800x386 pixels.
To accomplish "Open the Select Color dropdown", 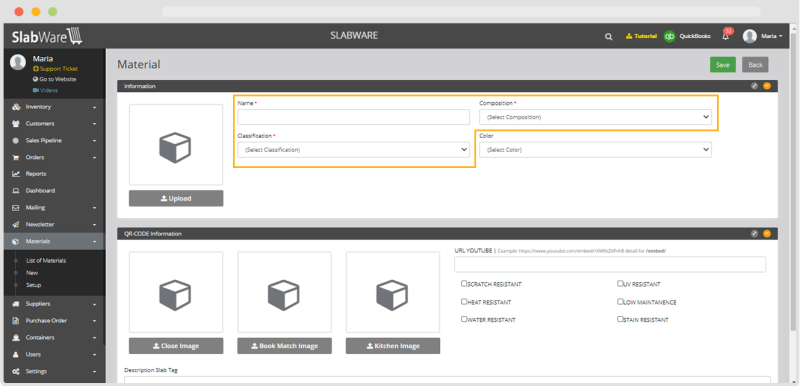I will click(x=595, y=150).
